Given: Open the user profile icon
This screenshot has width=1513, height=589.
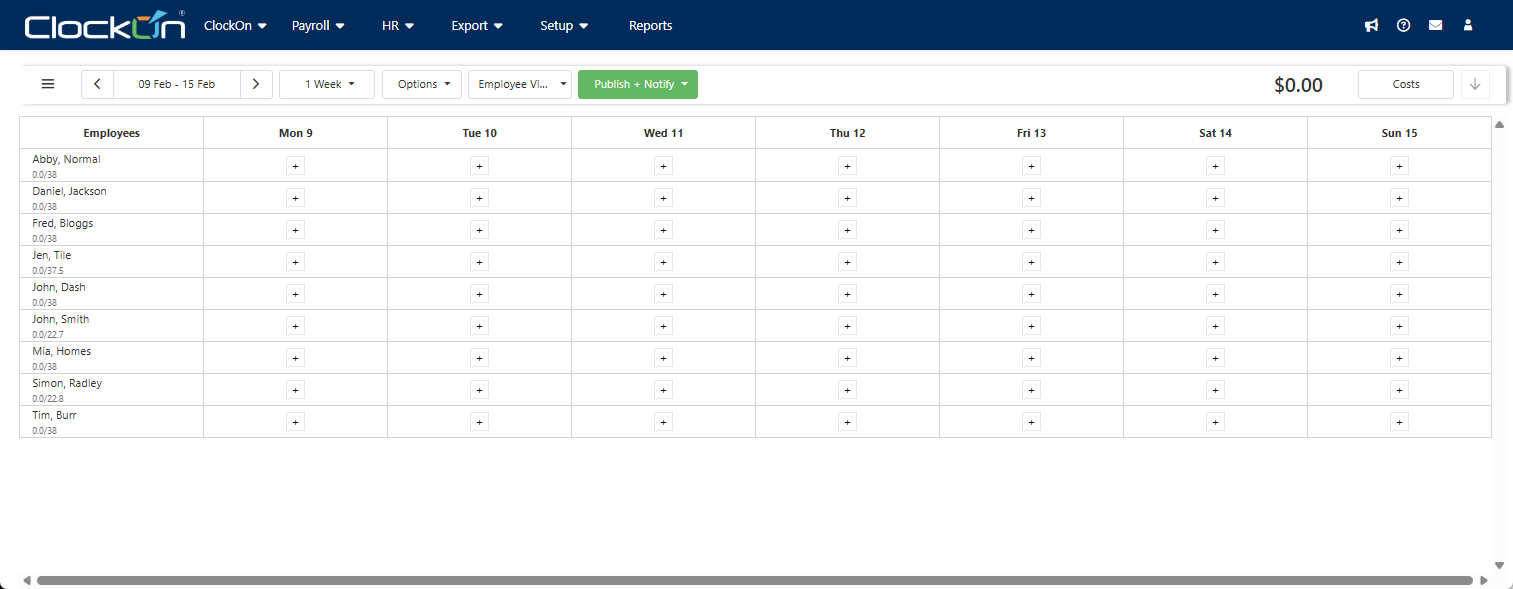Looking at the screenshot, I should [x=1468, y=25].
